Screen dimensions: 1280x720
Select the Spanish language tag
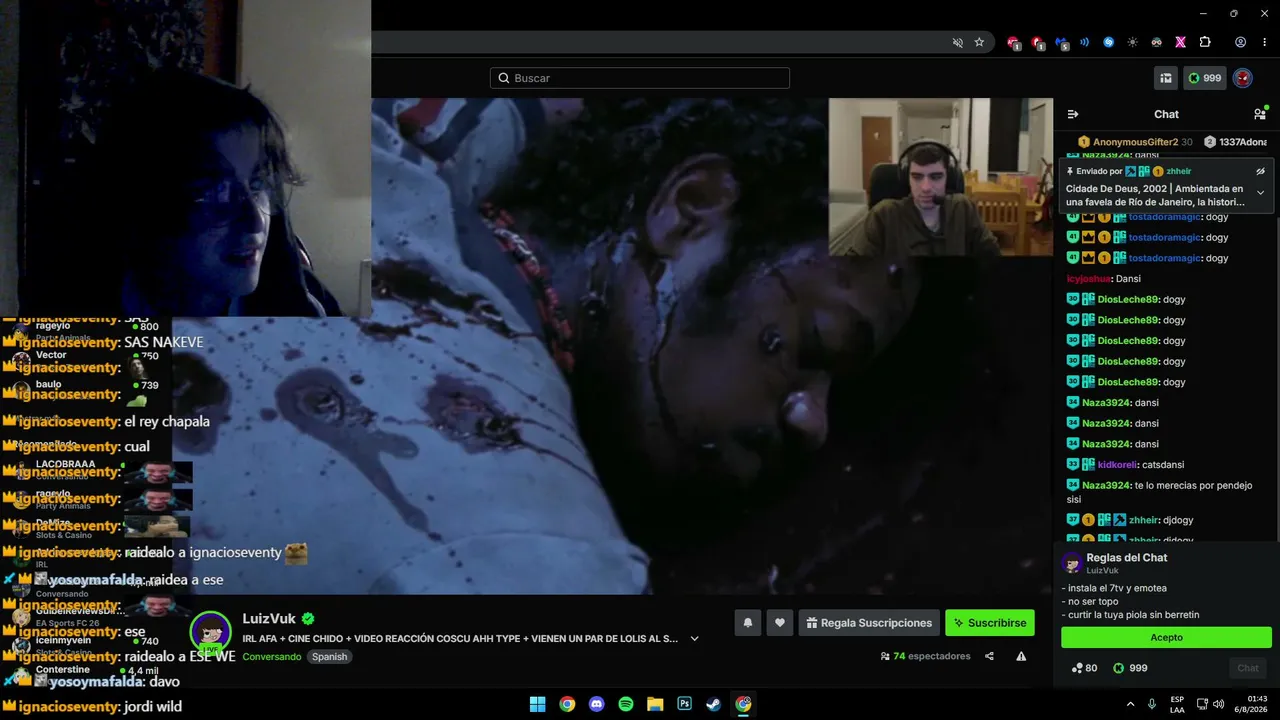(x=329, y=657)
